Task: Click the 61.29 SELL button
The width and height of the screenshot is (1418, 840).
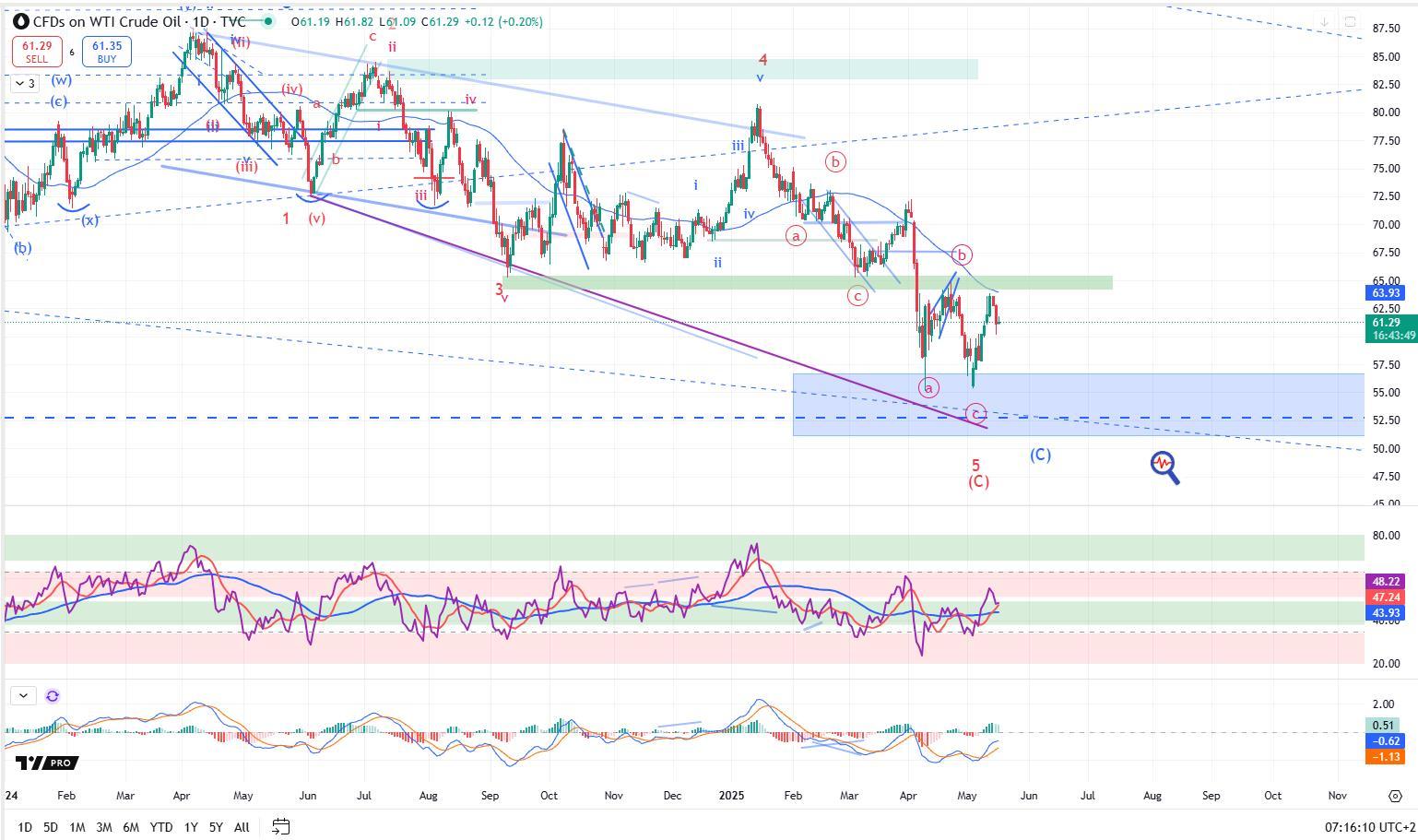Action: (x=37, y=52)
